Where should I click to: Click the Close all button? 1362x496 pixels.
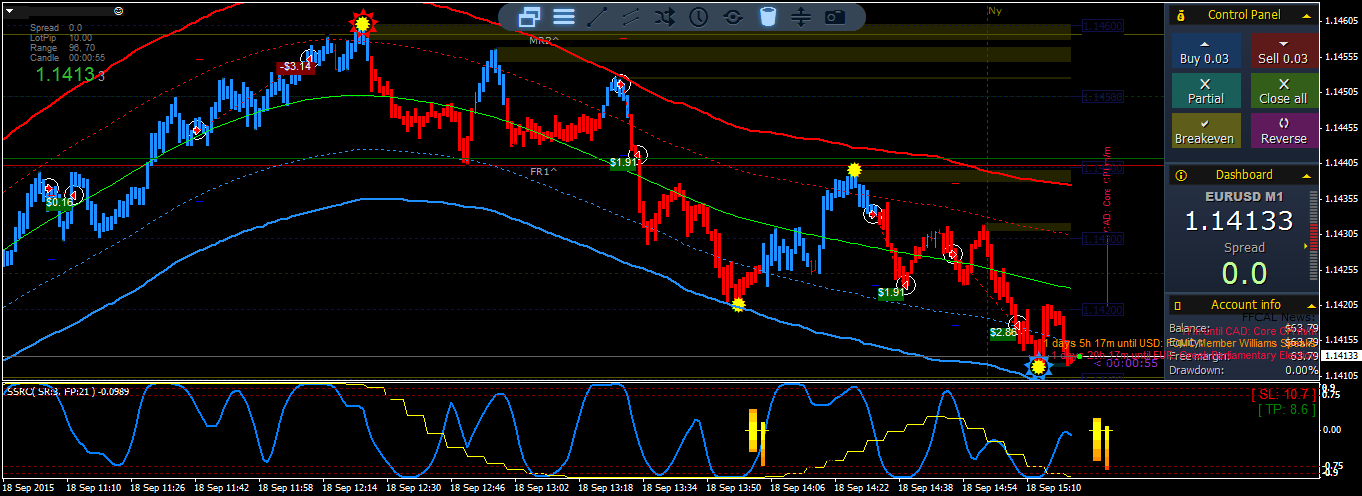pos(1284,92)
